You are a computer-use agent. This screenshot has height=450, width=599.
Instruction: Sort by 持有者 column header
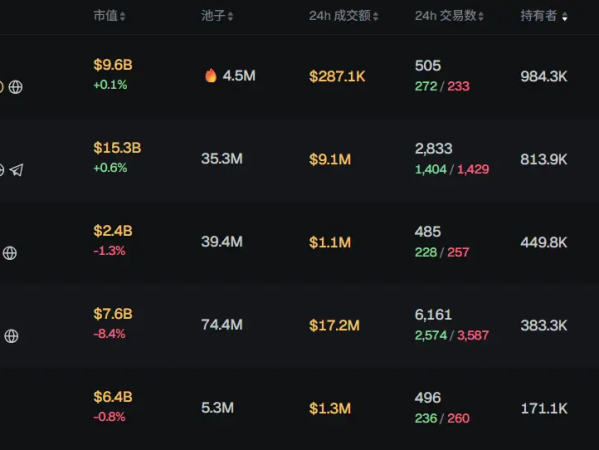pyautogui.click(x=544, y=16)
